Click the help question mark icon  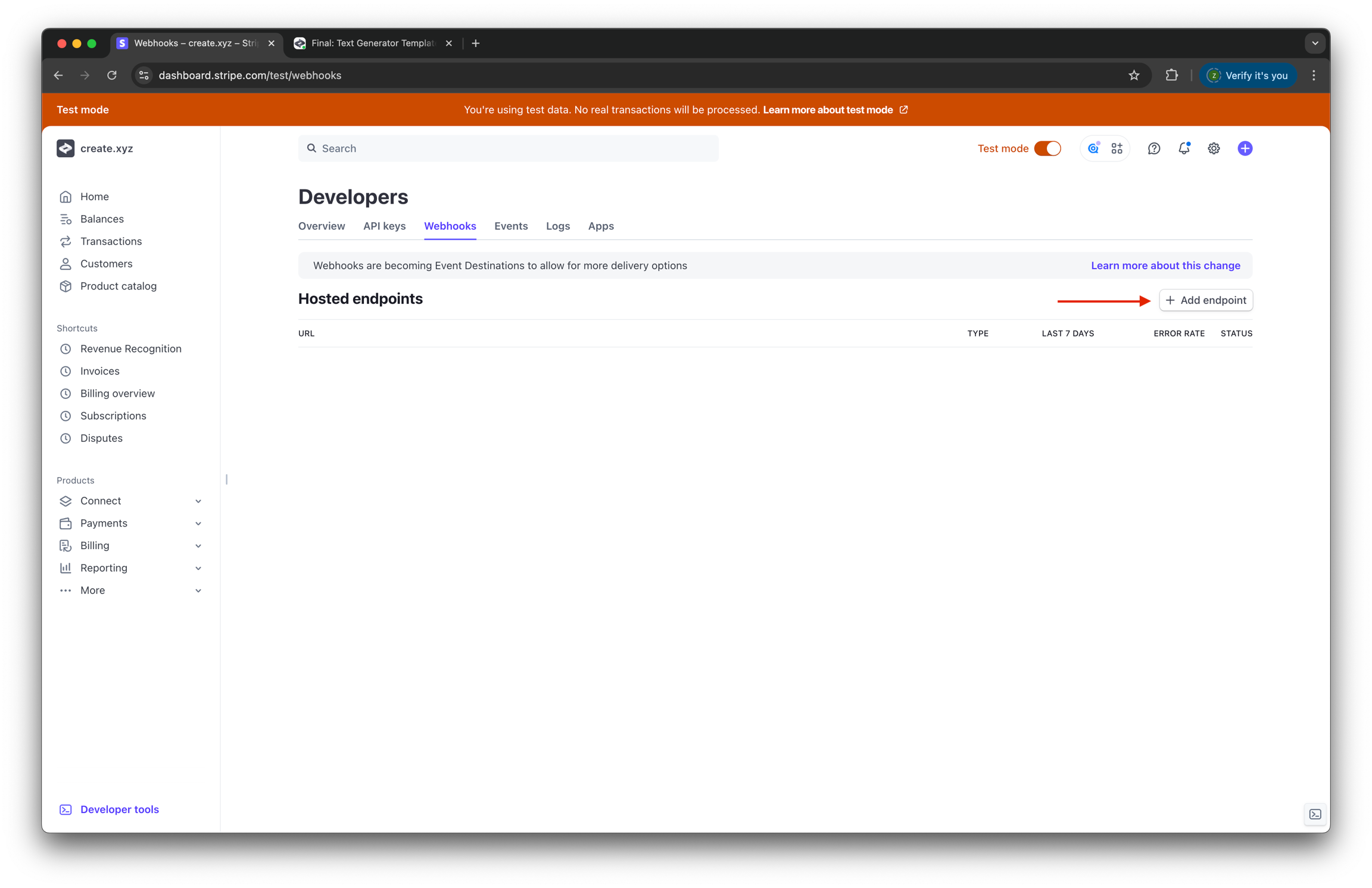(1153, 148)
